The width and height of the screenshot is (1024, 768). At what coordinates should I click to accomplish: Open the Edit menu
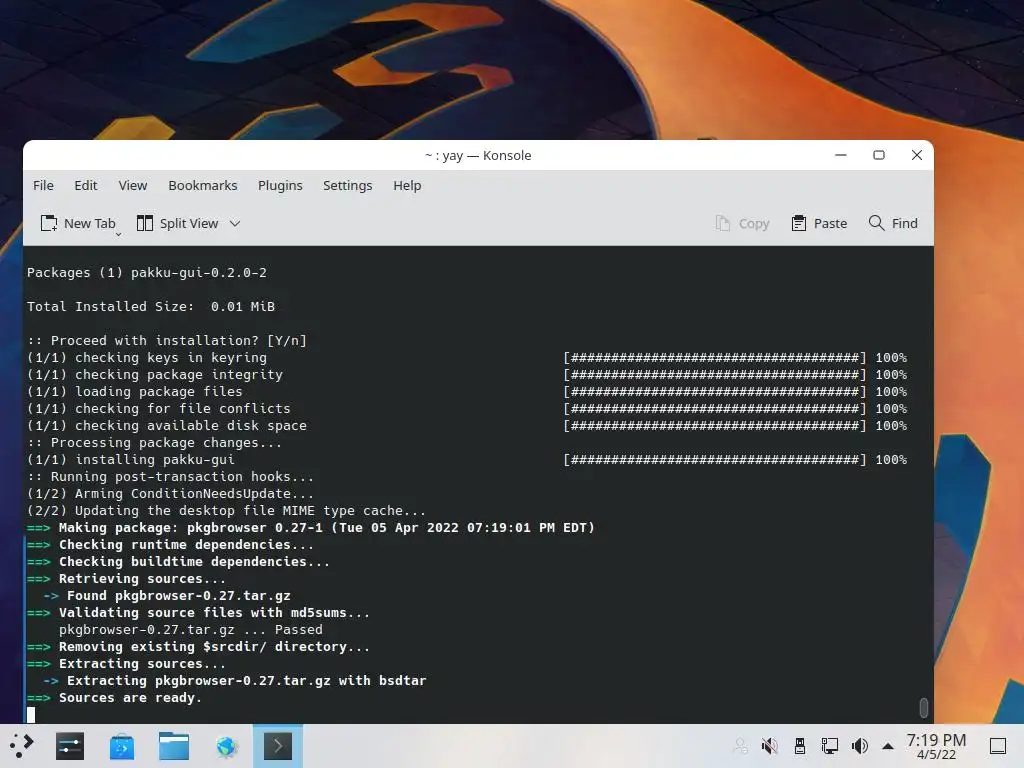coord(86,185)
